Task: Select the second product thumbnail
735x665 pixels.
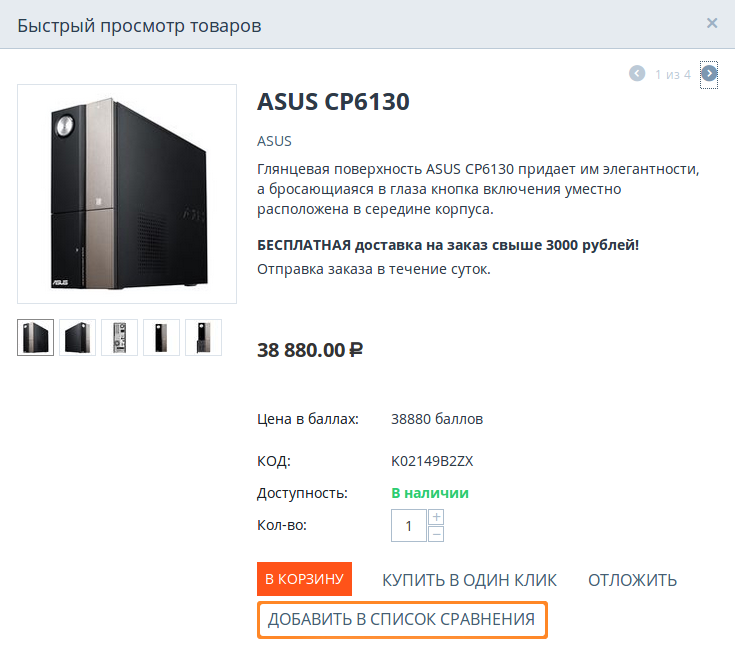Action: (78, 337)
